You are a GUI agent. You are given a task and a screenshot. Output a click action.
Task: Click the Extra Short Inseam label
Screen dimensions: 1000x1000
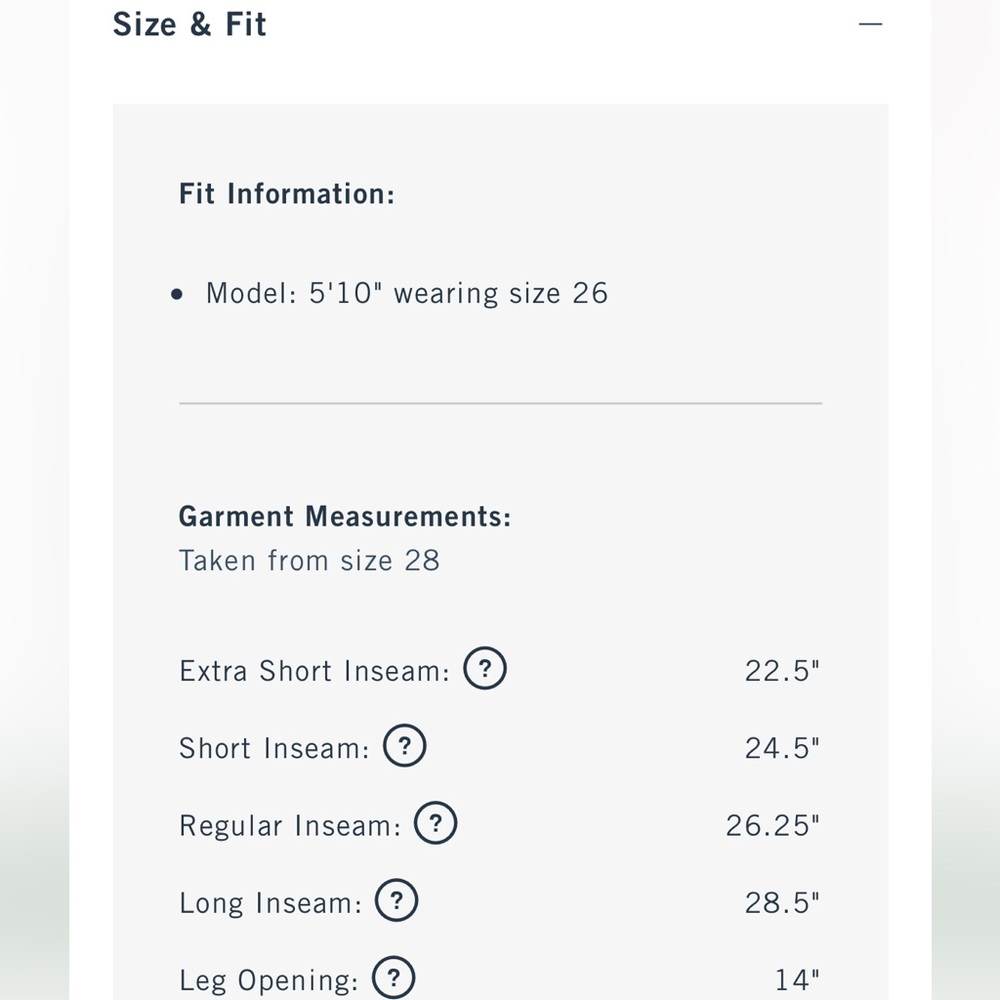pyautogui.click(x=314, y=671)
